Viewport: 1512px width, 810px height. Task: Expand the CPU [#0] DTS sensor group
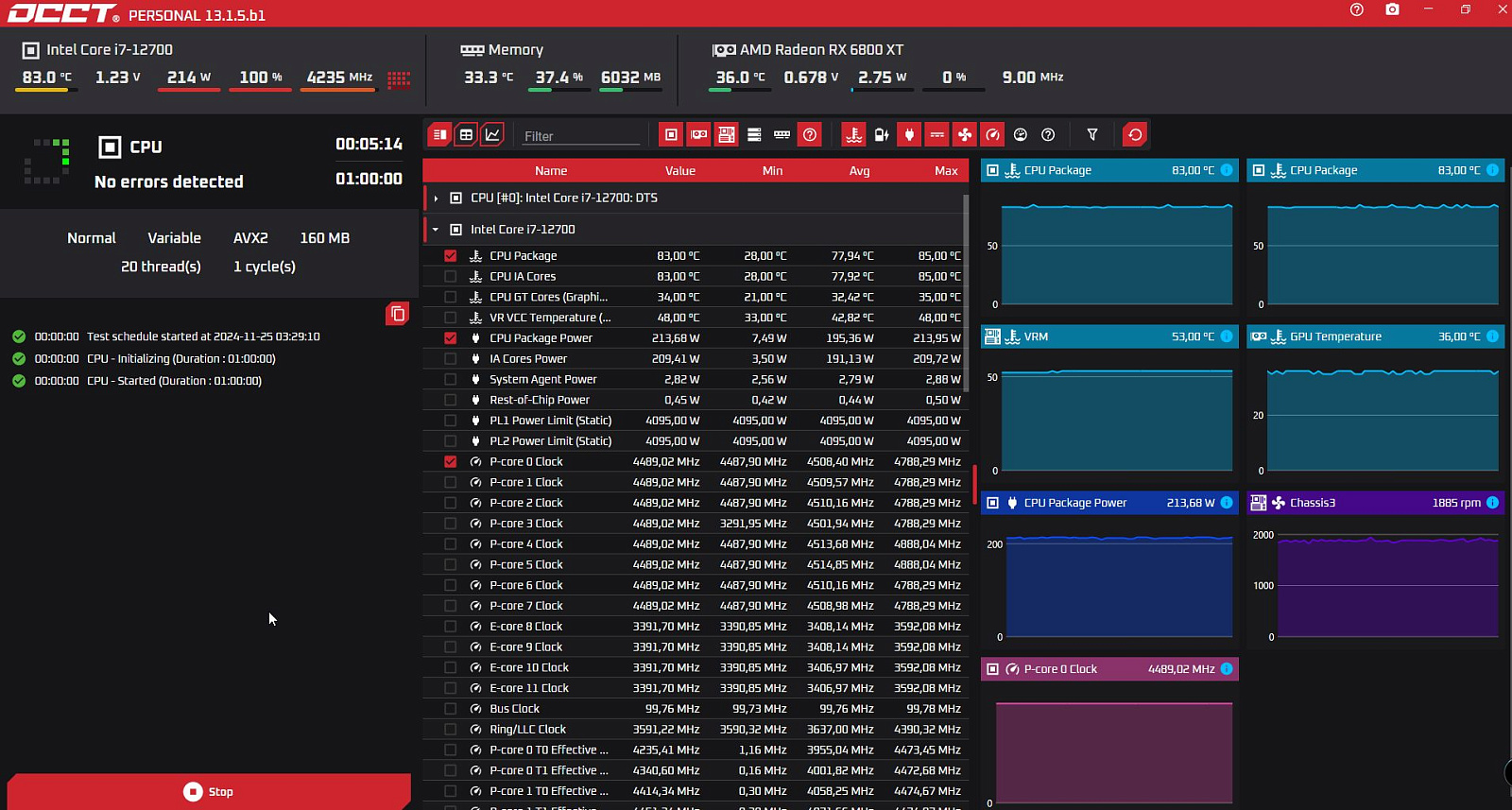pos(436,198)
